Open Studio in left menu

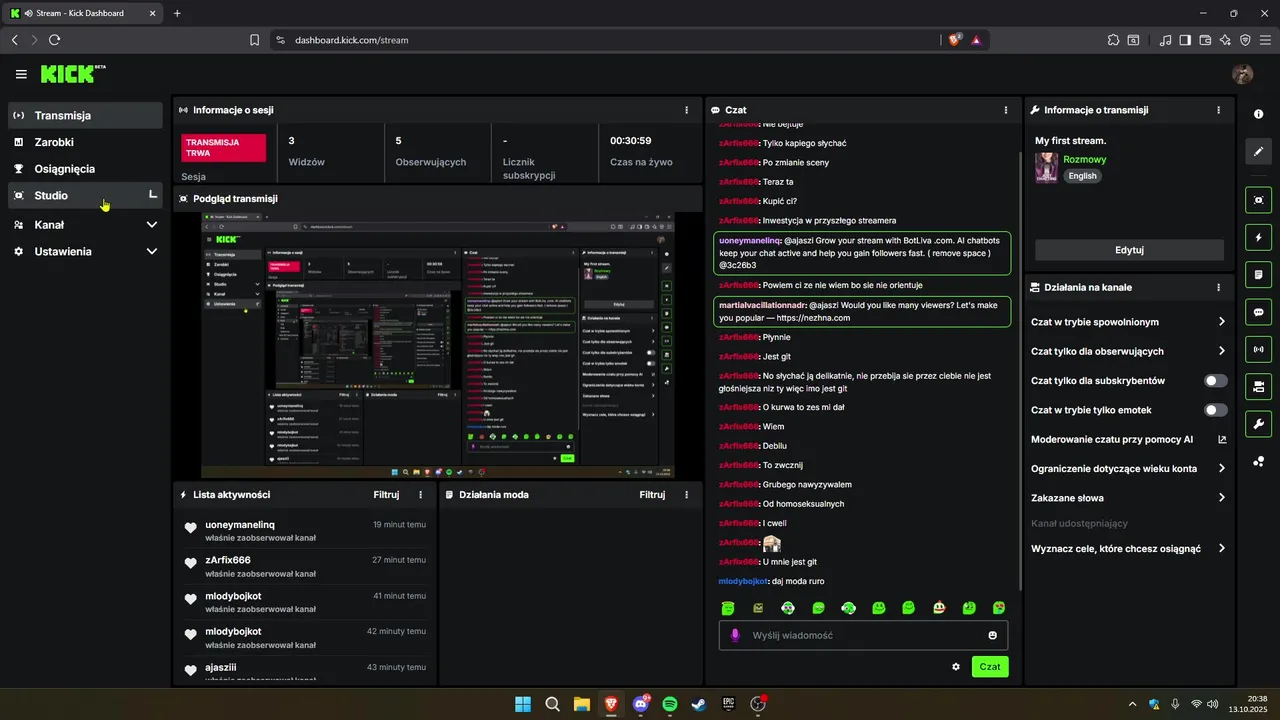85,196
